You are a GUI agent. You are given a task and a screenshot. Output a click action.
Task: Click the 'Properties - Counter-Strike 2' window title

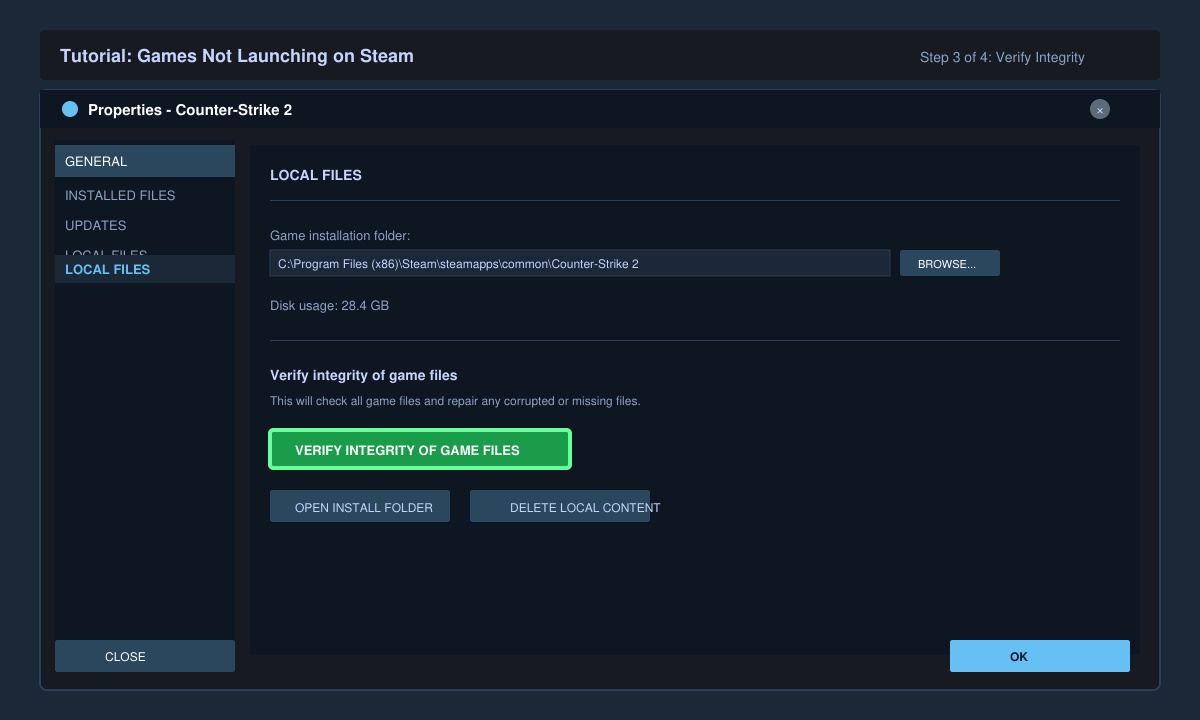[190, 109]
